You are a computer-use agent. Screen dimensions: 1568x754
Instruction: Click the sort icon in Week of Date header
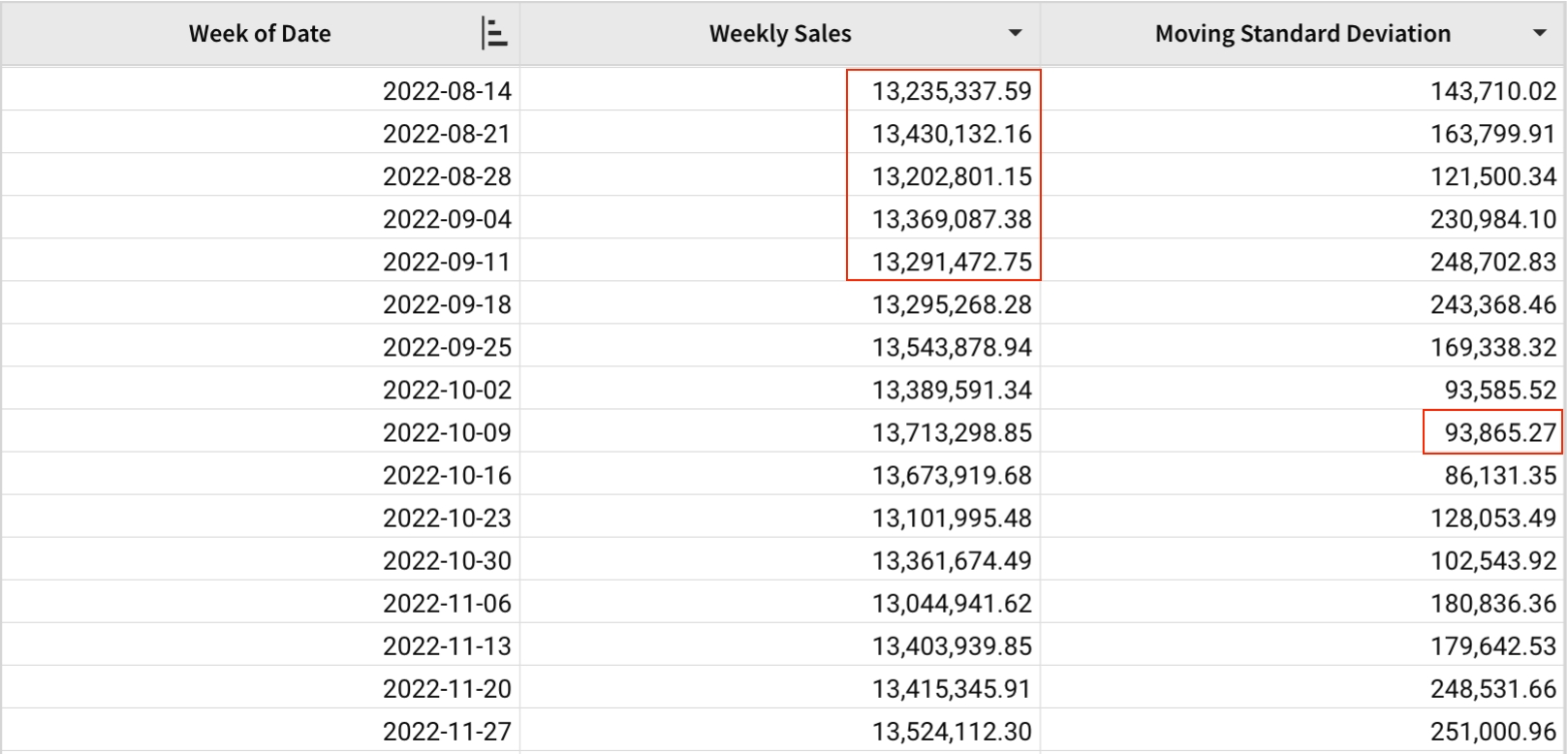pyautogui.click(x=494, y=34)
